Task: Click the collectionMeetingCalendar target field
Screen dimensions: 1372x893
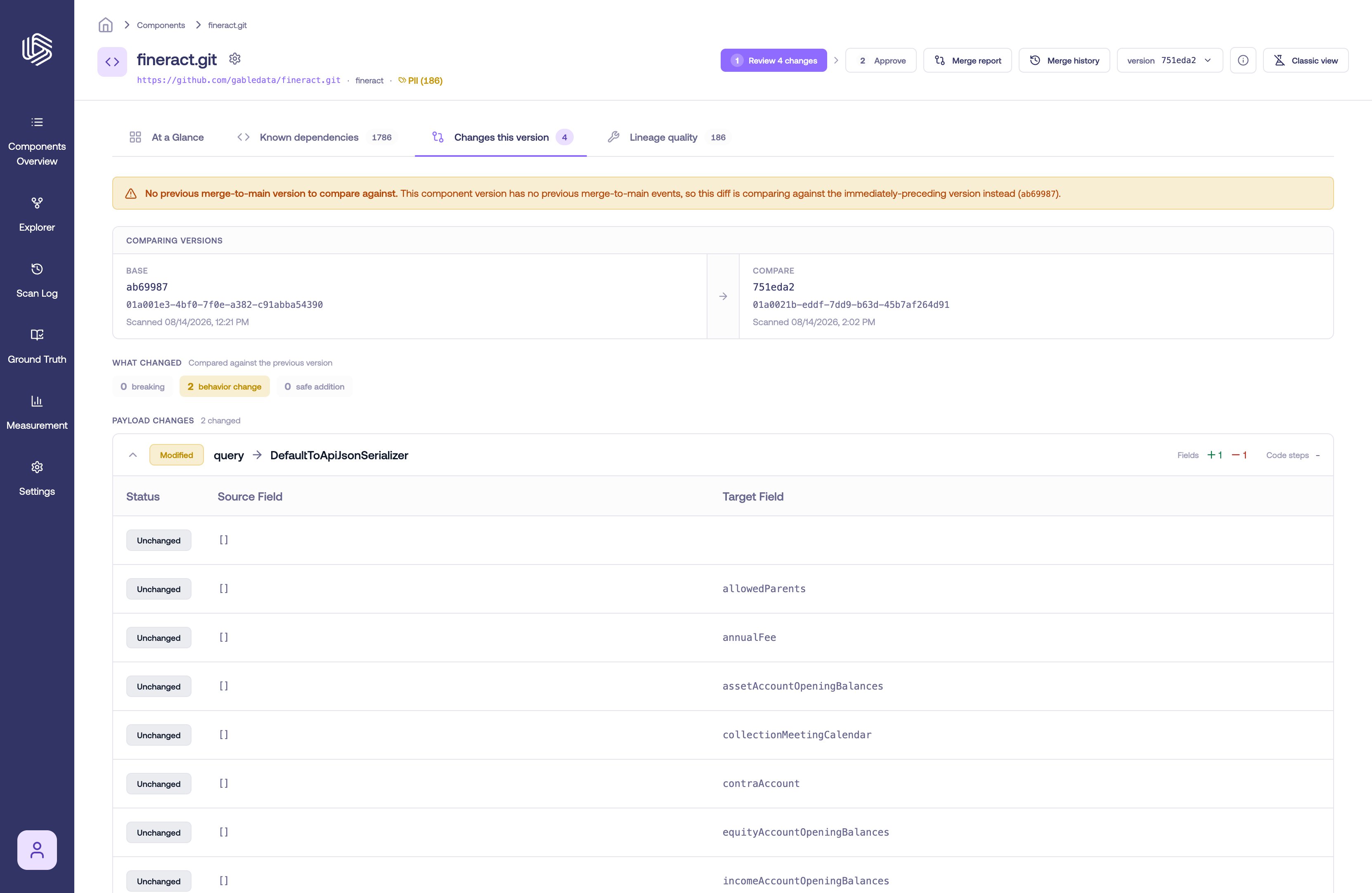Action: pos(797,735)
